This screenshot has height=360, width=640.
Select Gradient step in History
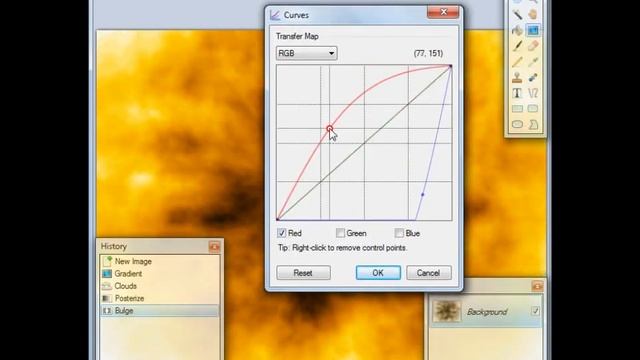[159, 273]
